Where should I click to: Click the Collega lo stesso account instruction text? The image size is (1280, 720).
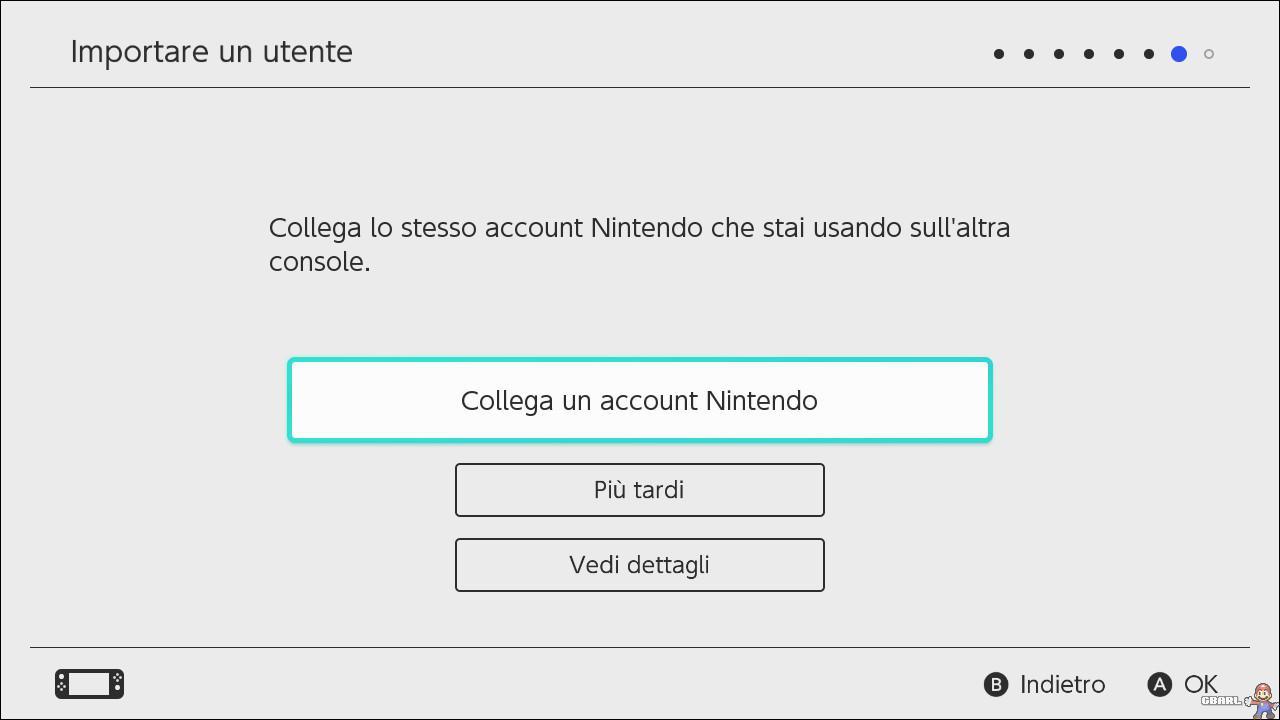point(640,244)
